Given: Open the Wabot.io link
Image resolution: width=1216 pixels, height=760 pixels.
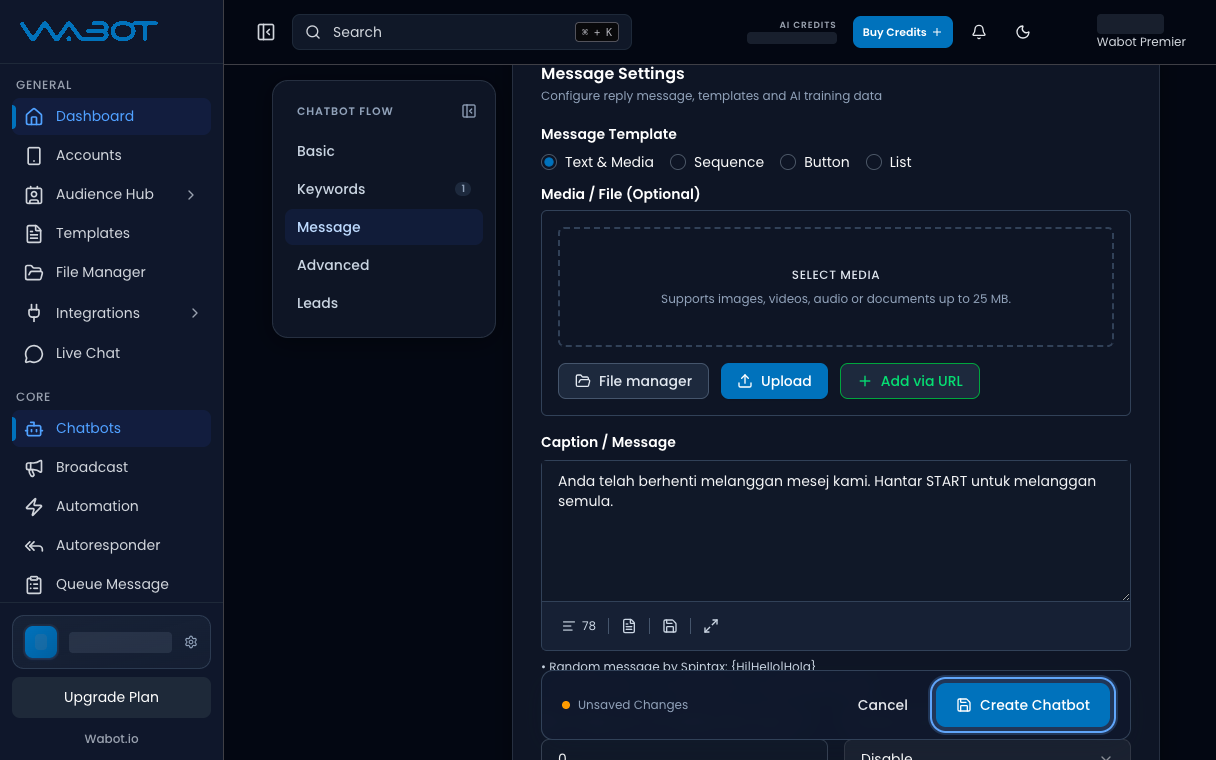Looking at the screenshot, I should click(x=111, y=738).
